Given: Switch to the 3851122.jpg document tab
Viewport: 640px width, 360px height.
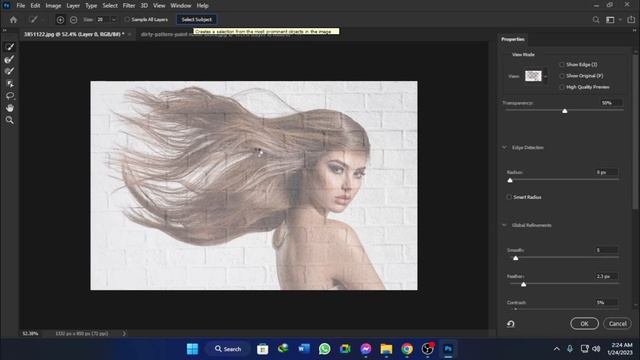Looking at the screenshot, I should pos(74,34).
